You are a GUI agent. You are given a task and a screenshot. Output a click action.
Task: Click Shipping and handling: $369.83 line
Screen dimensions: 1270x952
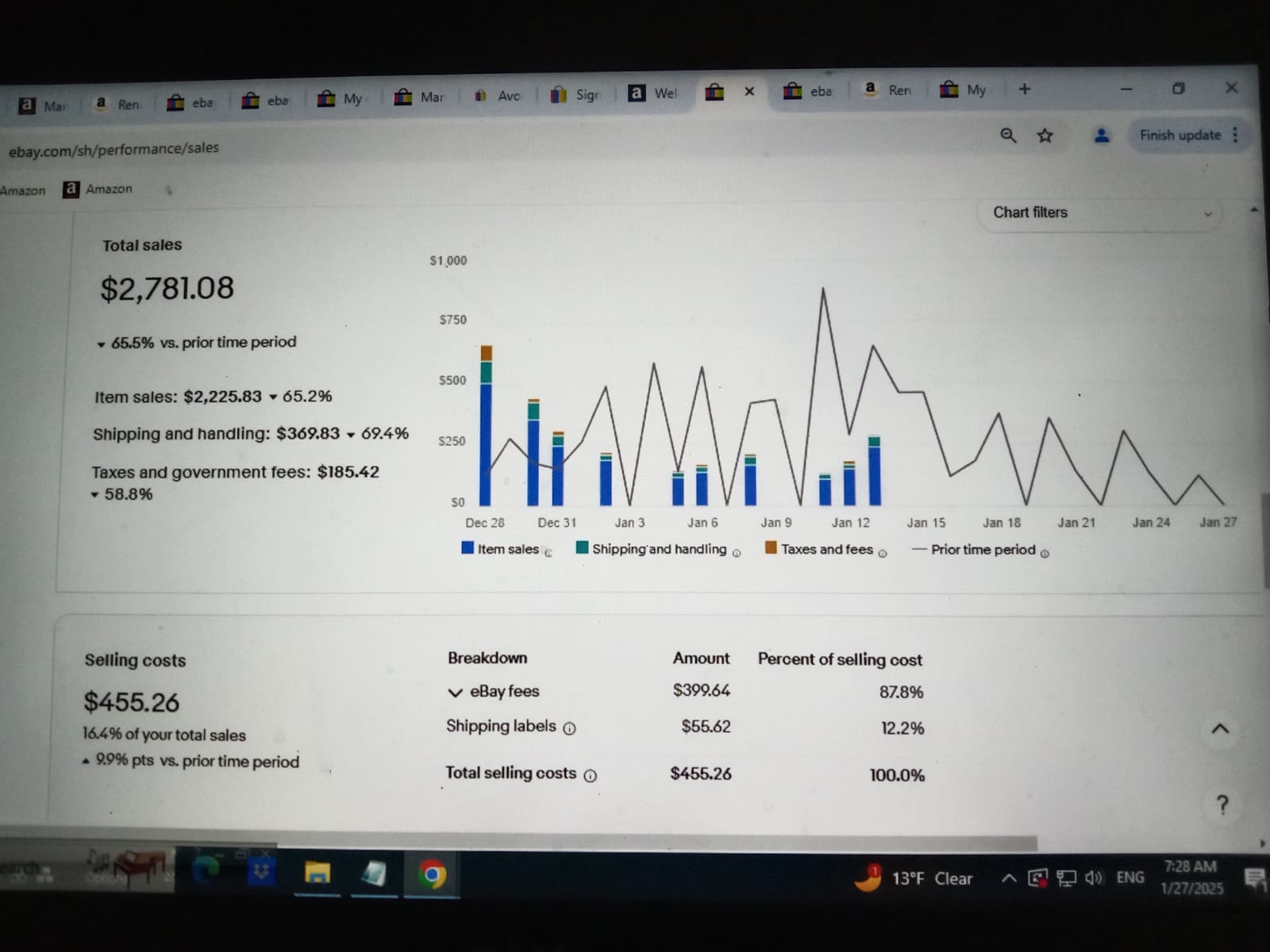point(251,433)
